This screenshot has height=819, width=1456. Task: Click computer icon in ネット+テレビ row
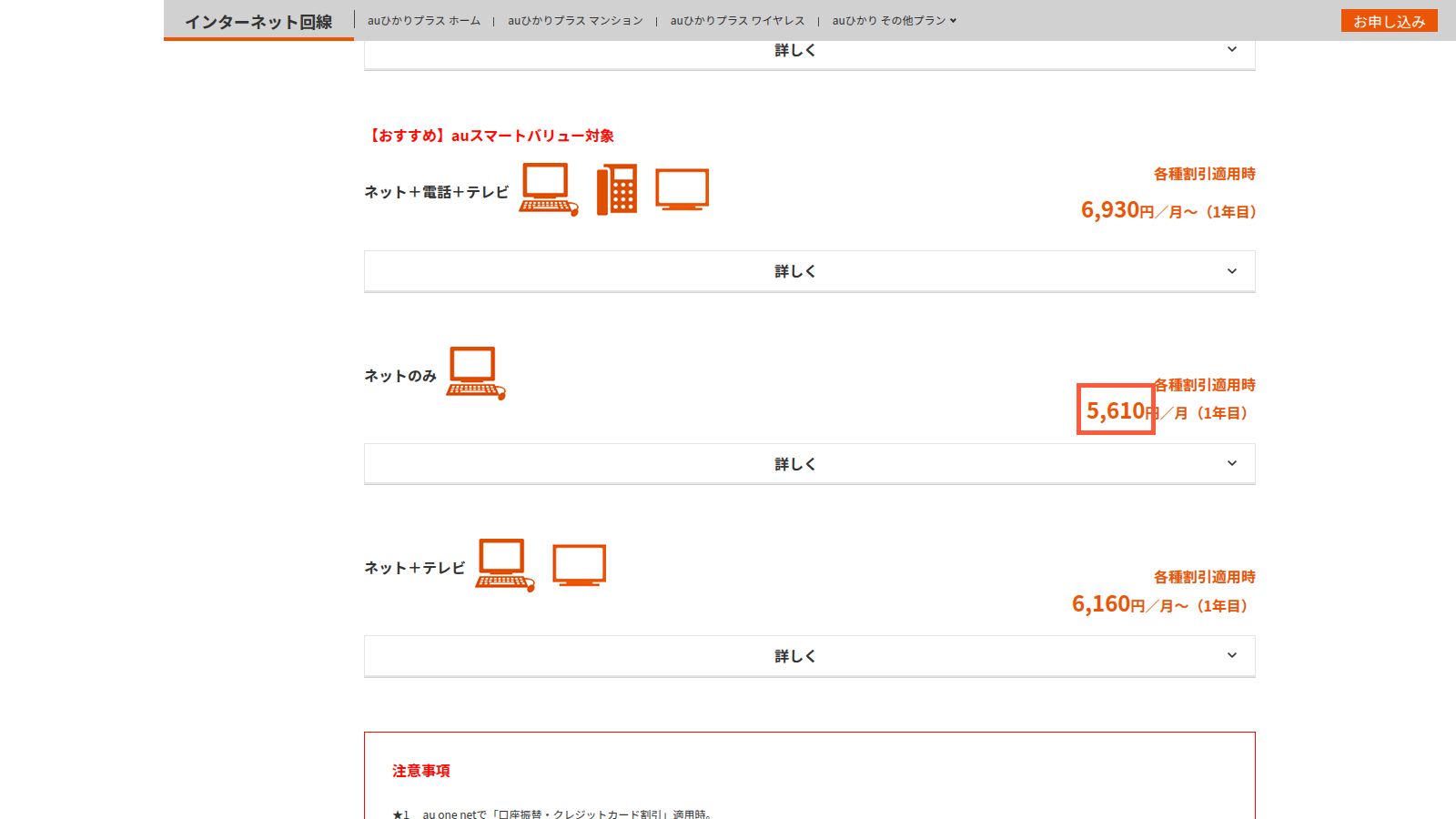505,565
